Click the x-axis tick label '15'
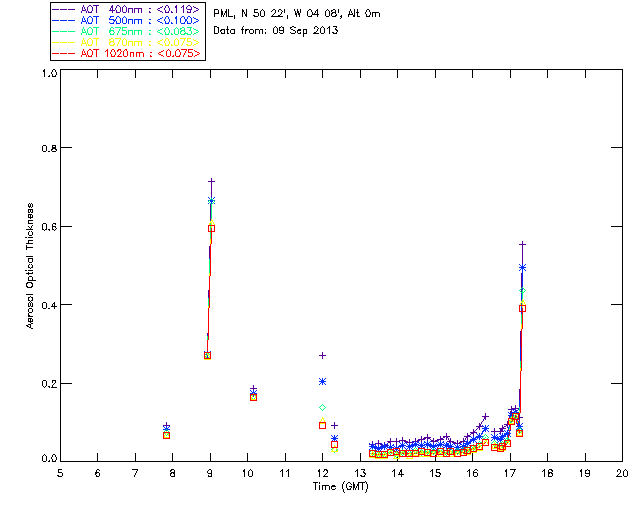Viewport: 640px width, 512px height. [x=435, y=473]
